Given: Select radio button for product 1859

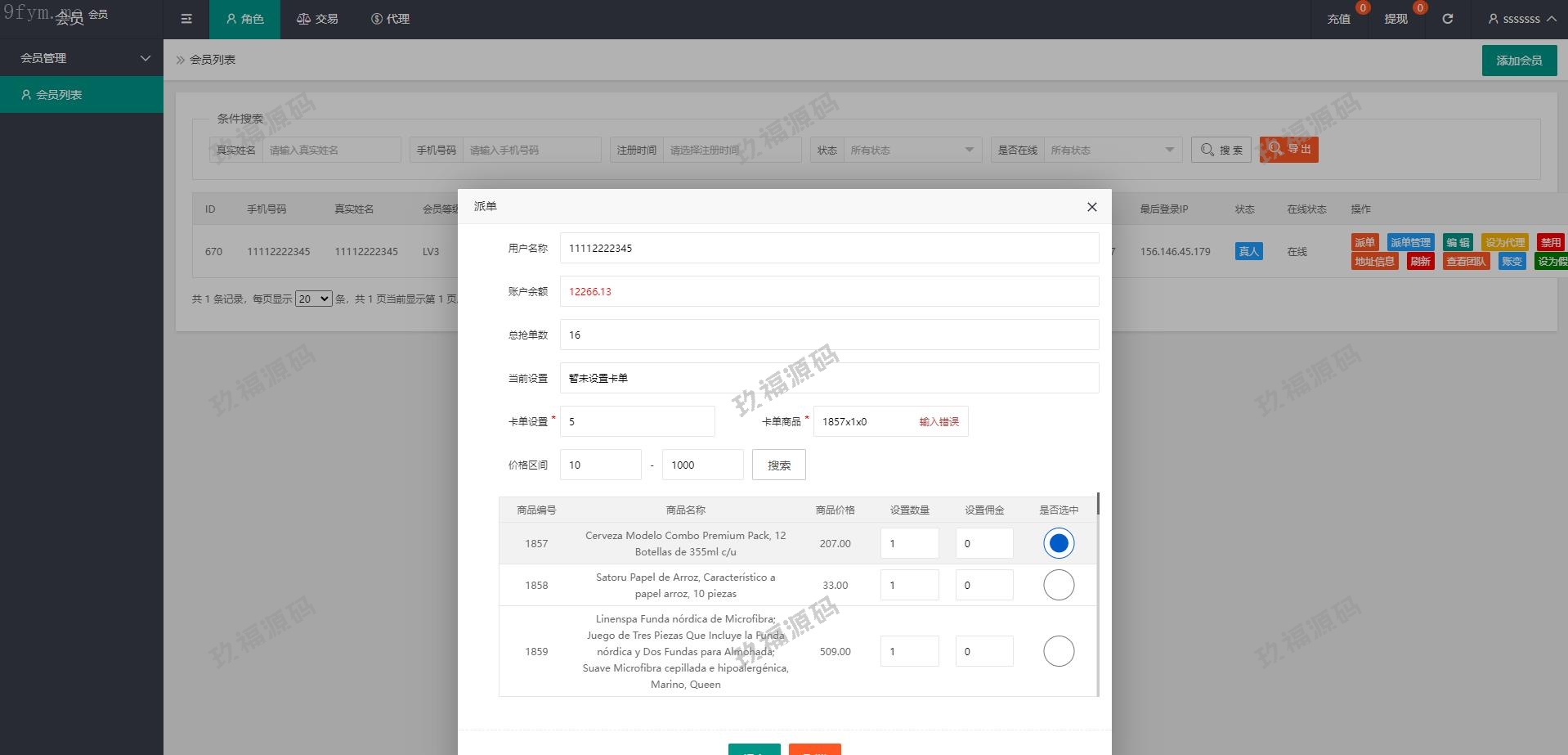Looking at the screenshot, I should 1058,651.
